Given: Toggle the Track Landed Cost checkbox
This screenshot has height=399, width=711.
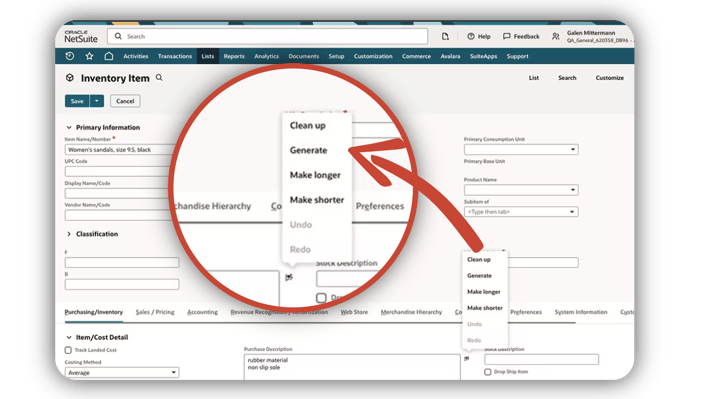Looking at the screenshot, I should [68, 350].
